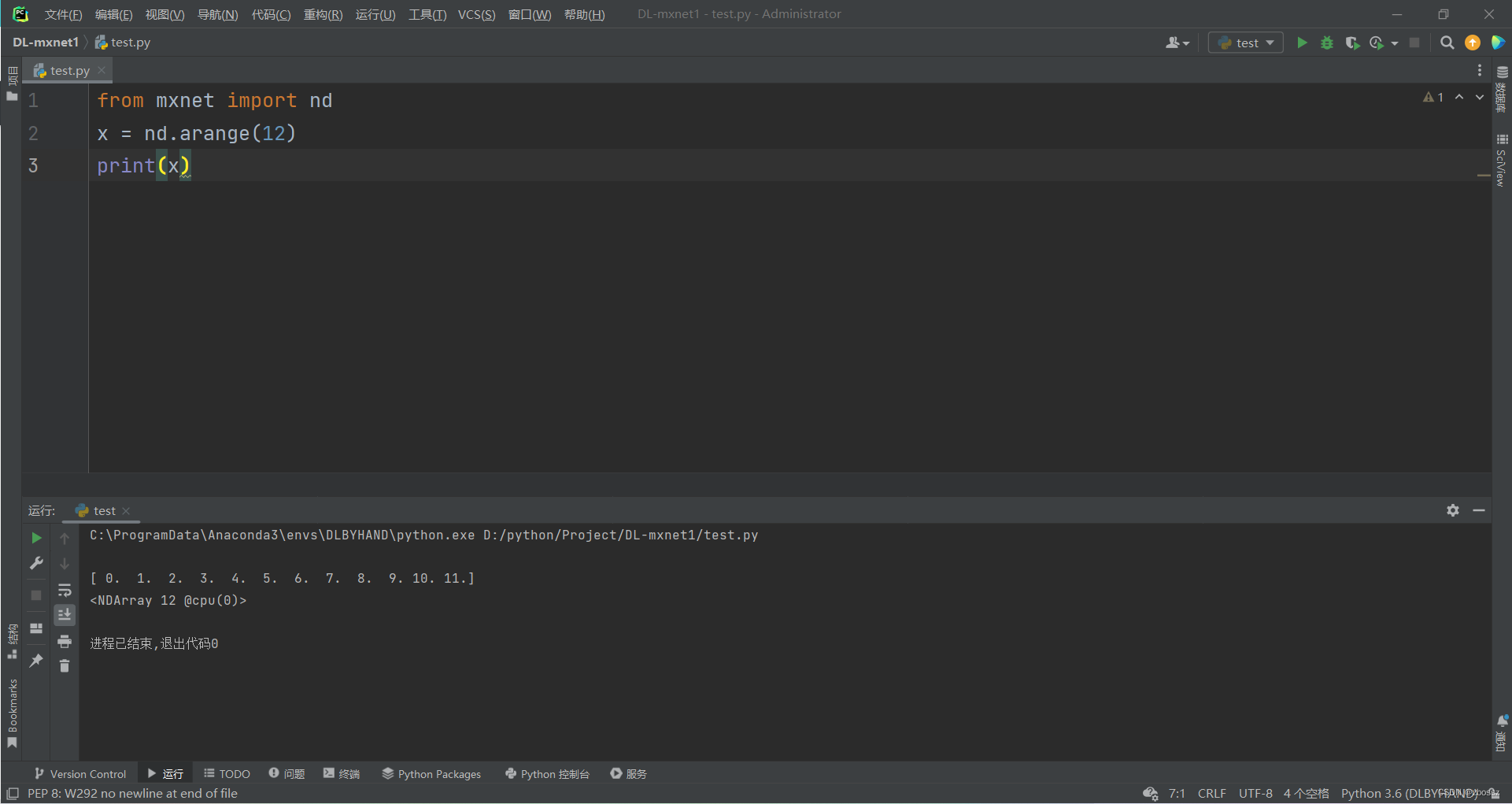Open run configuration wrench settings

(x=36, y=563)
